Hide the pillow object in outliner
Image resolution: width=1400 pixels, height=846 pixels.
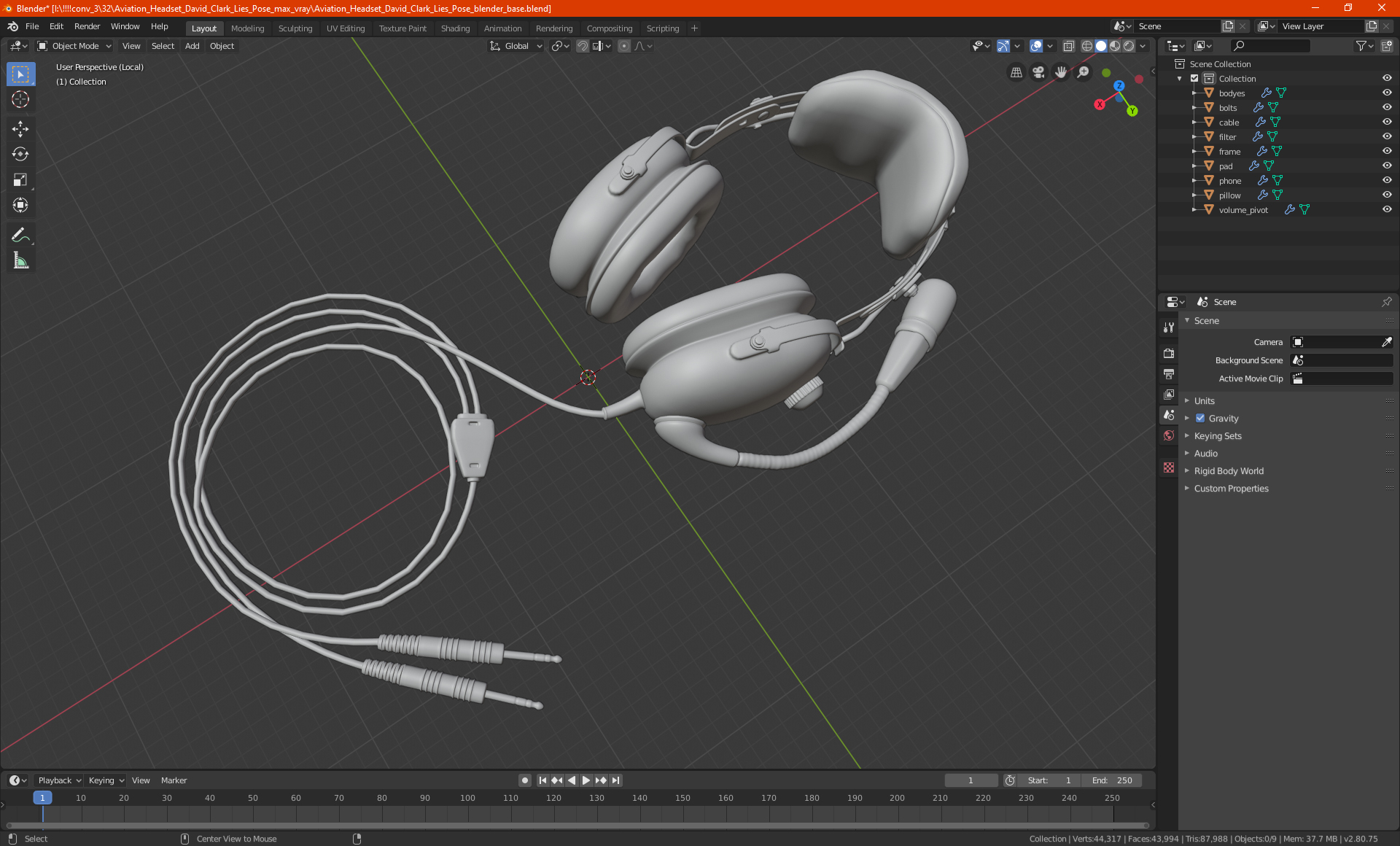(1387, 195)
